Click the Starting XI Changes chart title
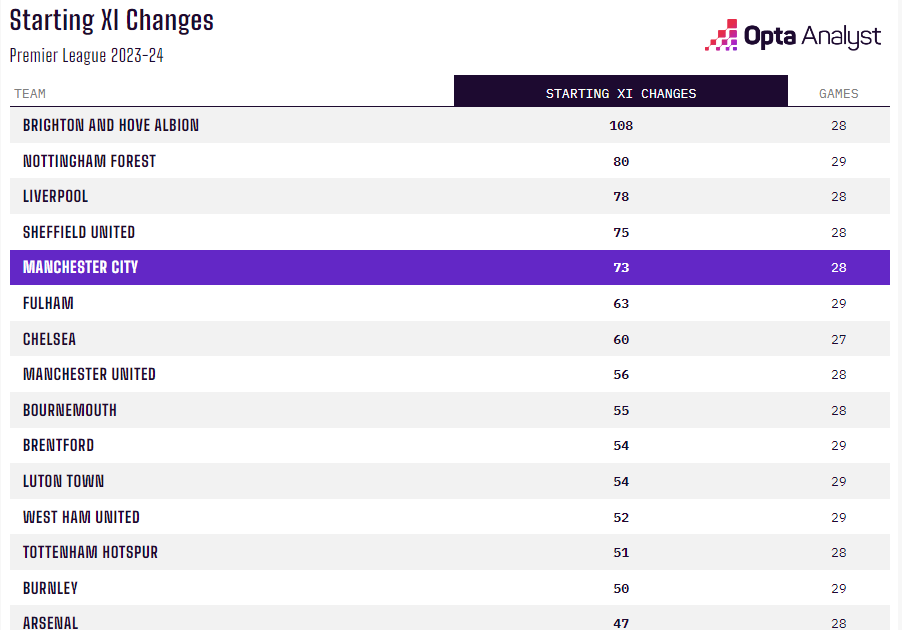 [111, 20]
